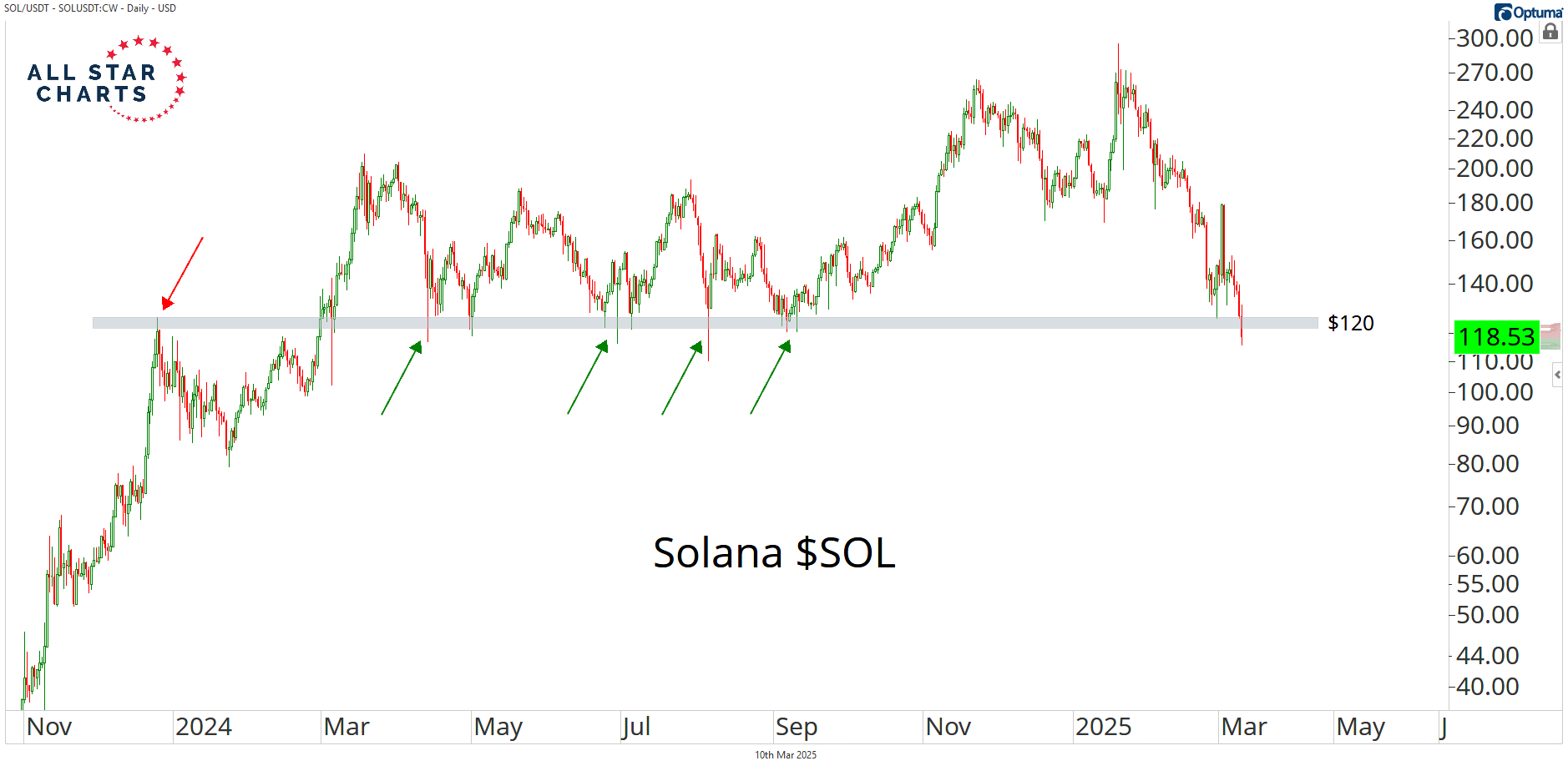Expand the collapsed right side panel arrow
The width and height of the screenshot is (1568, 771).
coord(1557,375)
